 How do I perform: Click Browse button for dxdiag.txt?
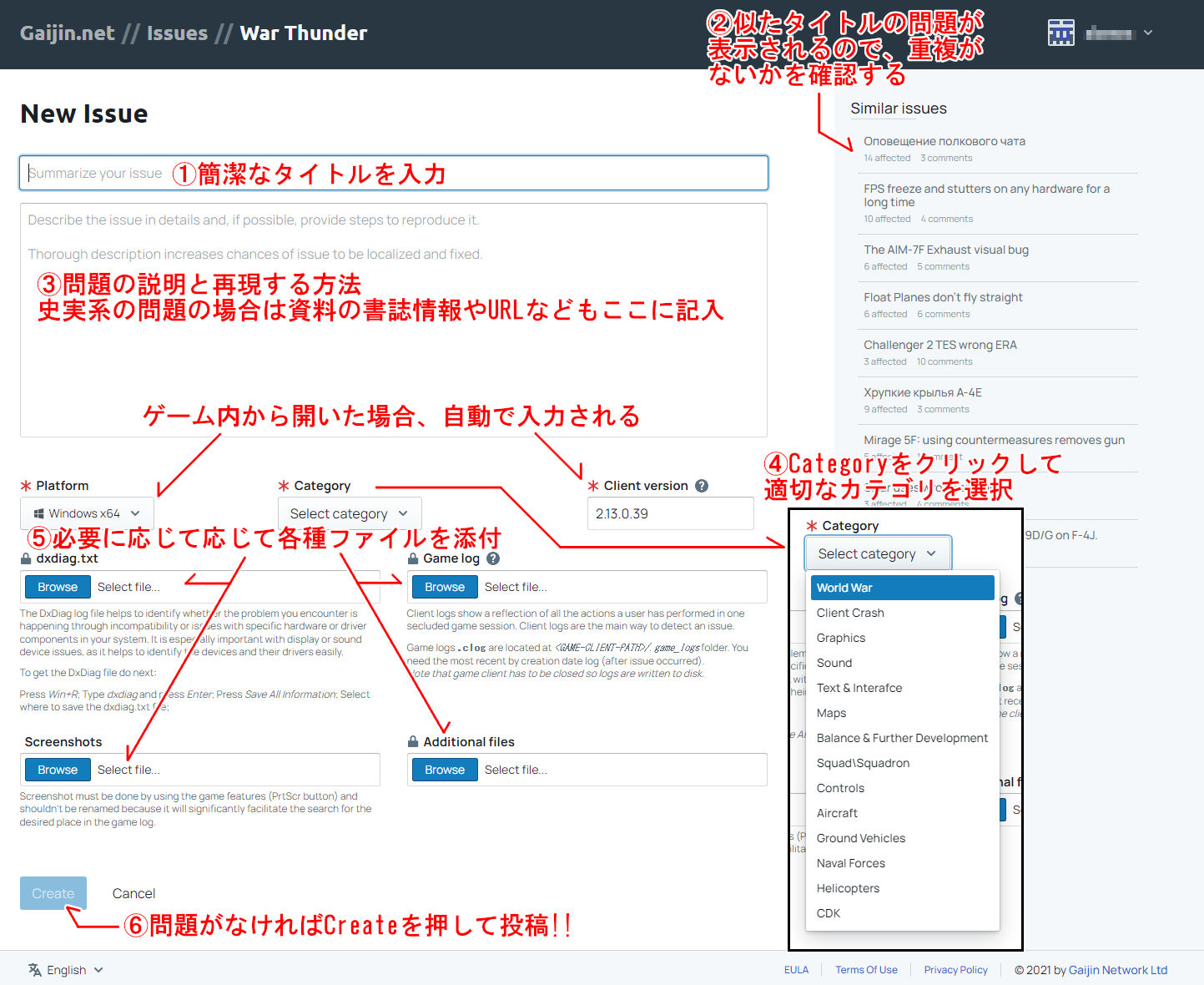(x=58, y=587)
